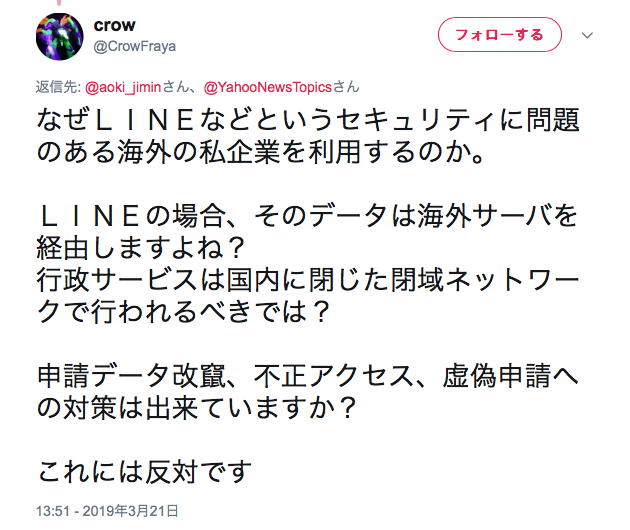This screenshot has width=630, height=530.
Task: Click the 返信先 reply-to label
Action: 58,86
